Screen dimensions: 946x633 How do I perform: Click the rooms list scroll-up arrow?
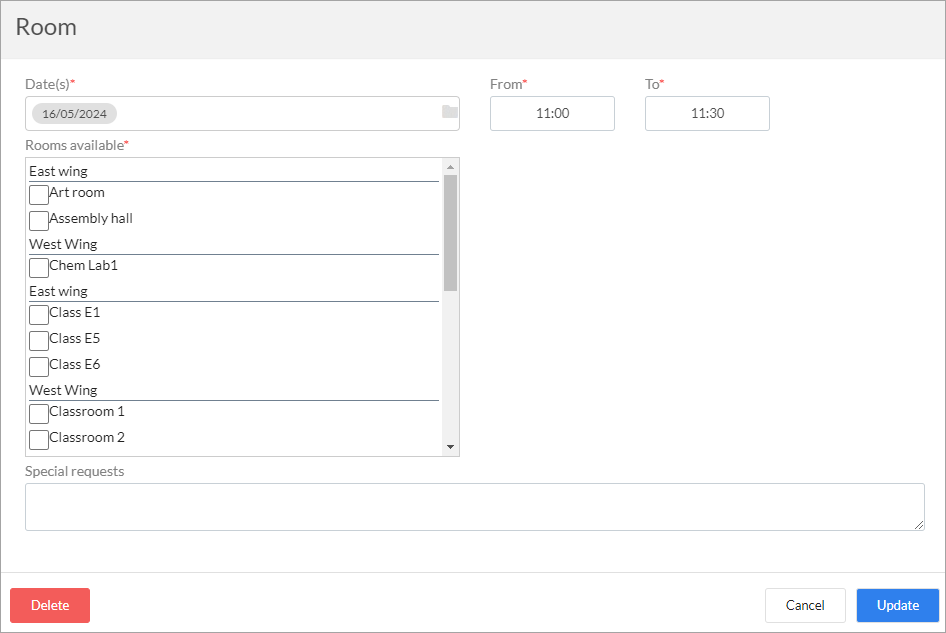(450, 167)
